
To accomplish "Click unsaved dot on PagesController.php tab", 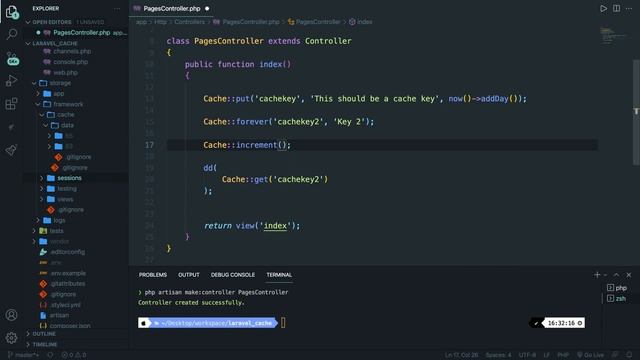I will click(207, 9).
